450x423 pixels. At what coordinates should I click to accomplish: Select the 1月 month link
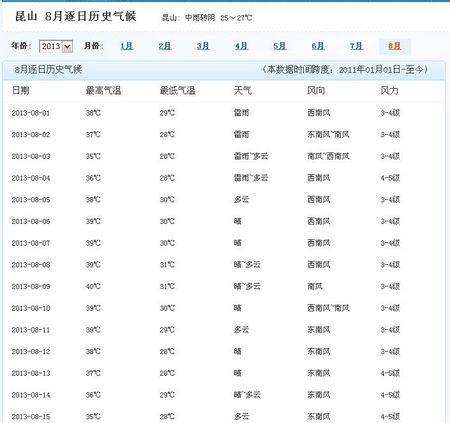127,46
